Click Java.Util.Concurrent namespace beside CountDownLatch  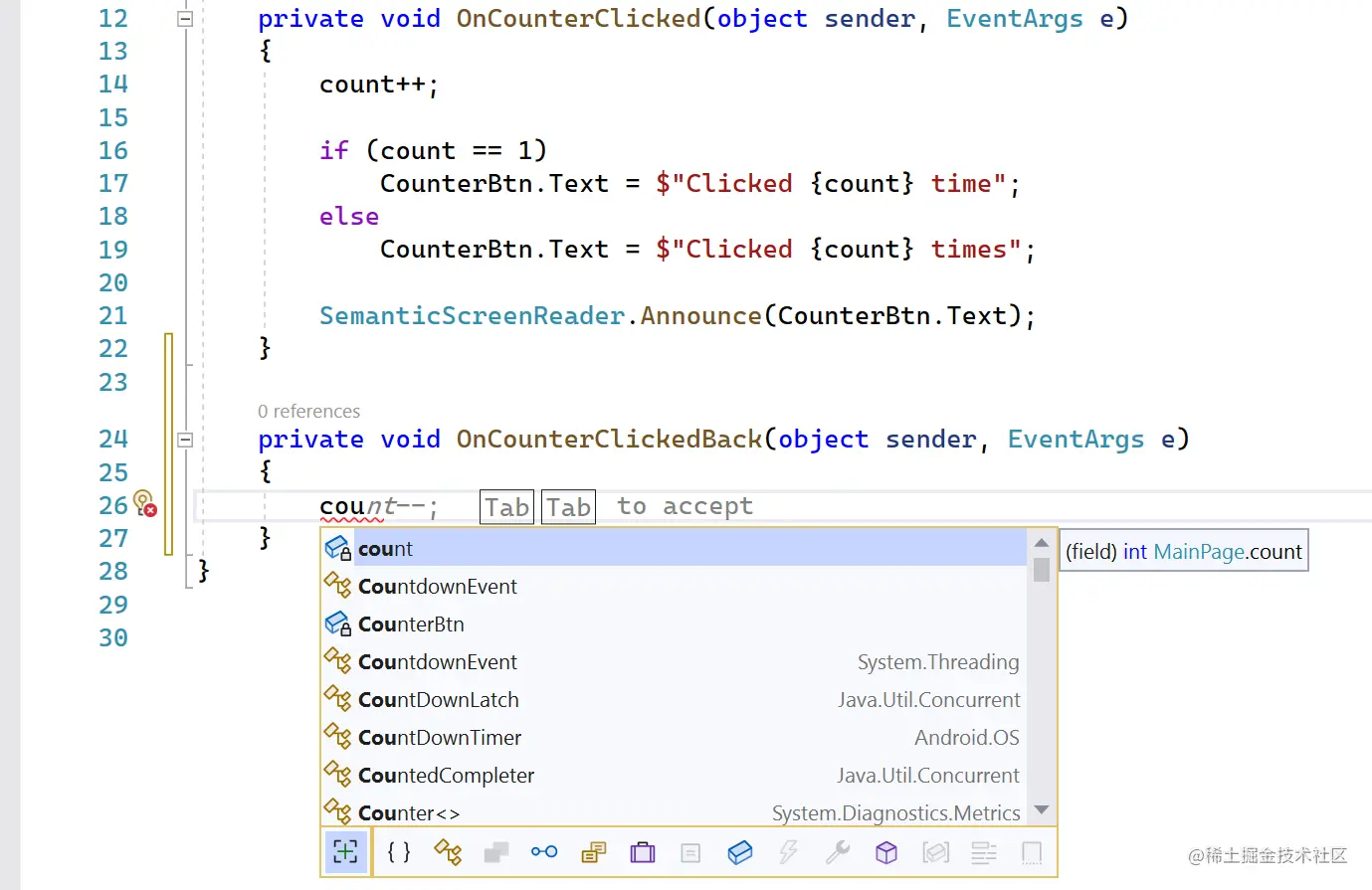[928, 699]
